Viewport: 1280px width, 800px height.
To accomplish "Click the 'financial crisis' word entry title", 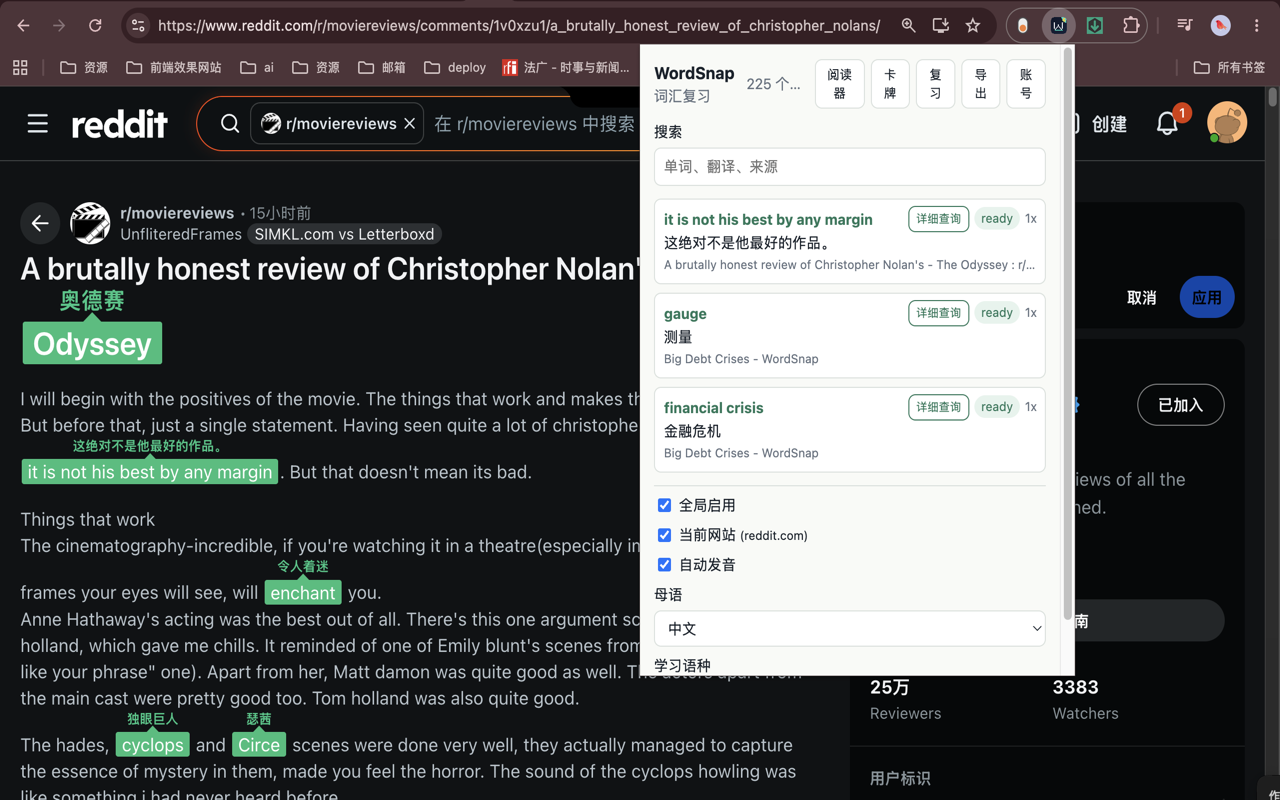I will [713, 408].
